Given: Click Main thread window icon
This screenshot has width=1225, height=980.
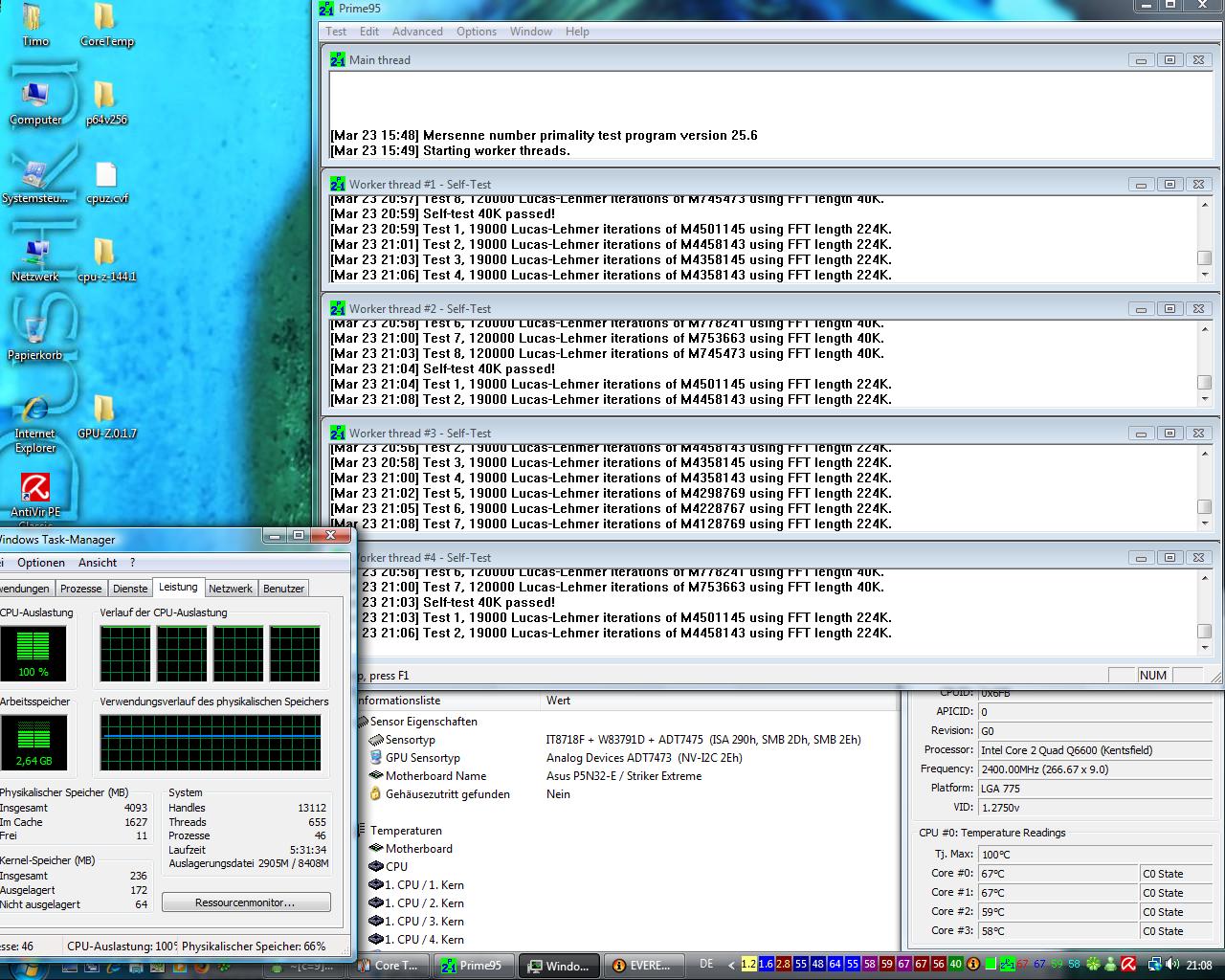Looking at the screenshot, I should coord(337,59).
